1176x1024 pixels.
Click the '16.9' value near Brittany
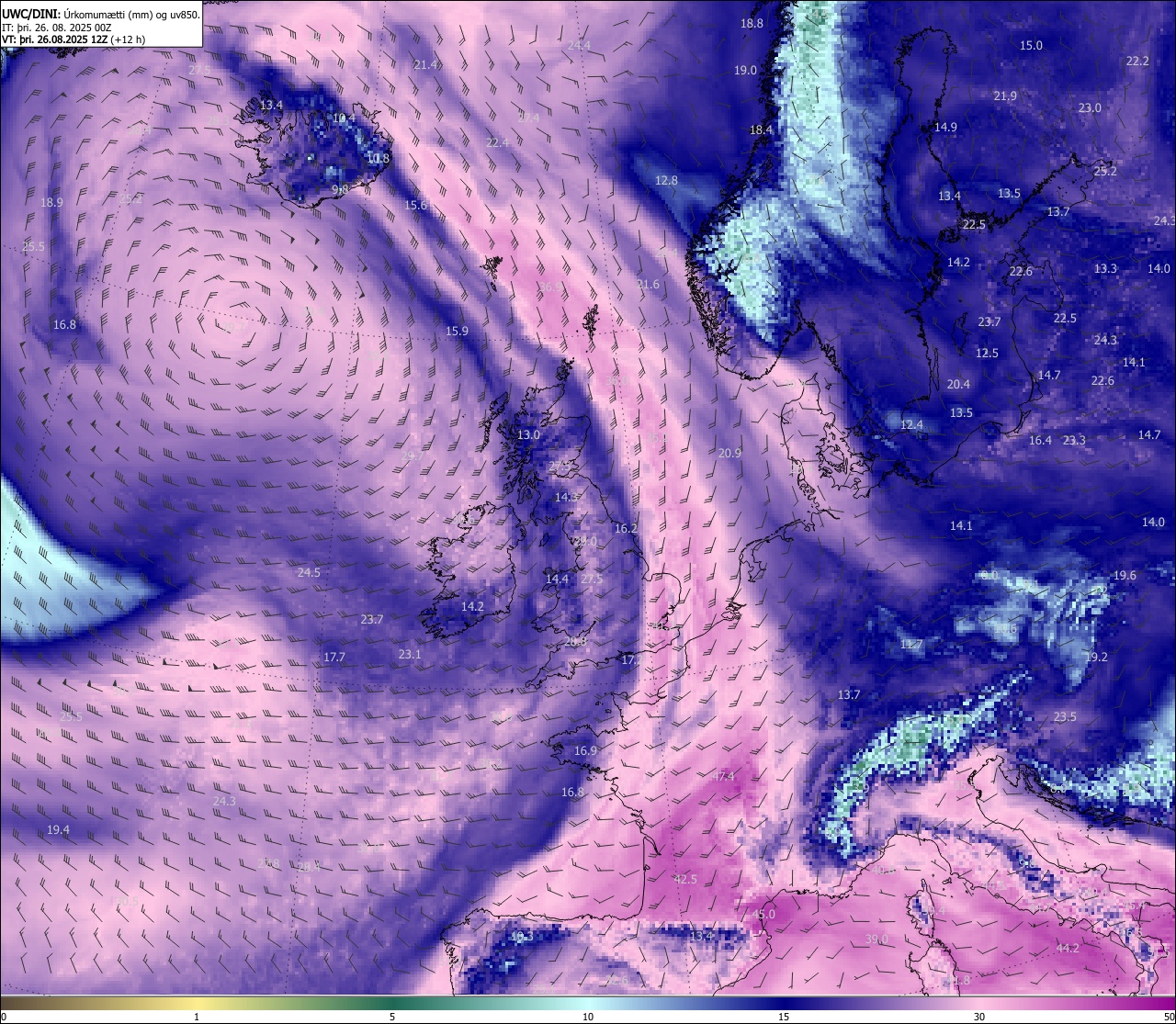[x=585, y=751]
